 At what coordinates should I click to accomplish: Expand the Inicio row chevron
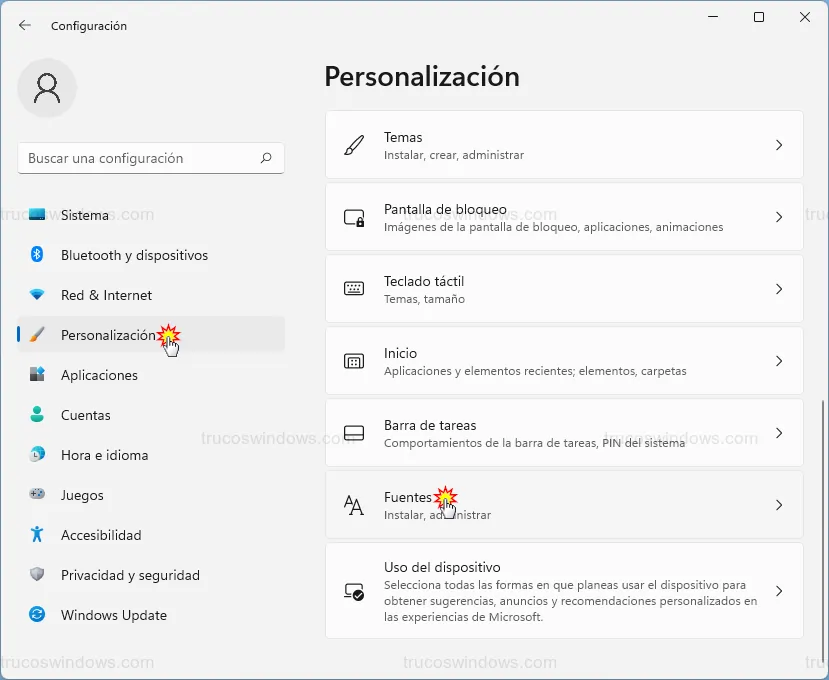(779, 361)
